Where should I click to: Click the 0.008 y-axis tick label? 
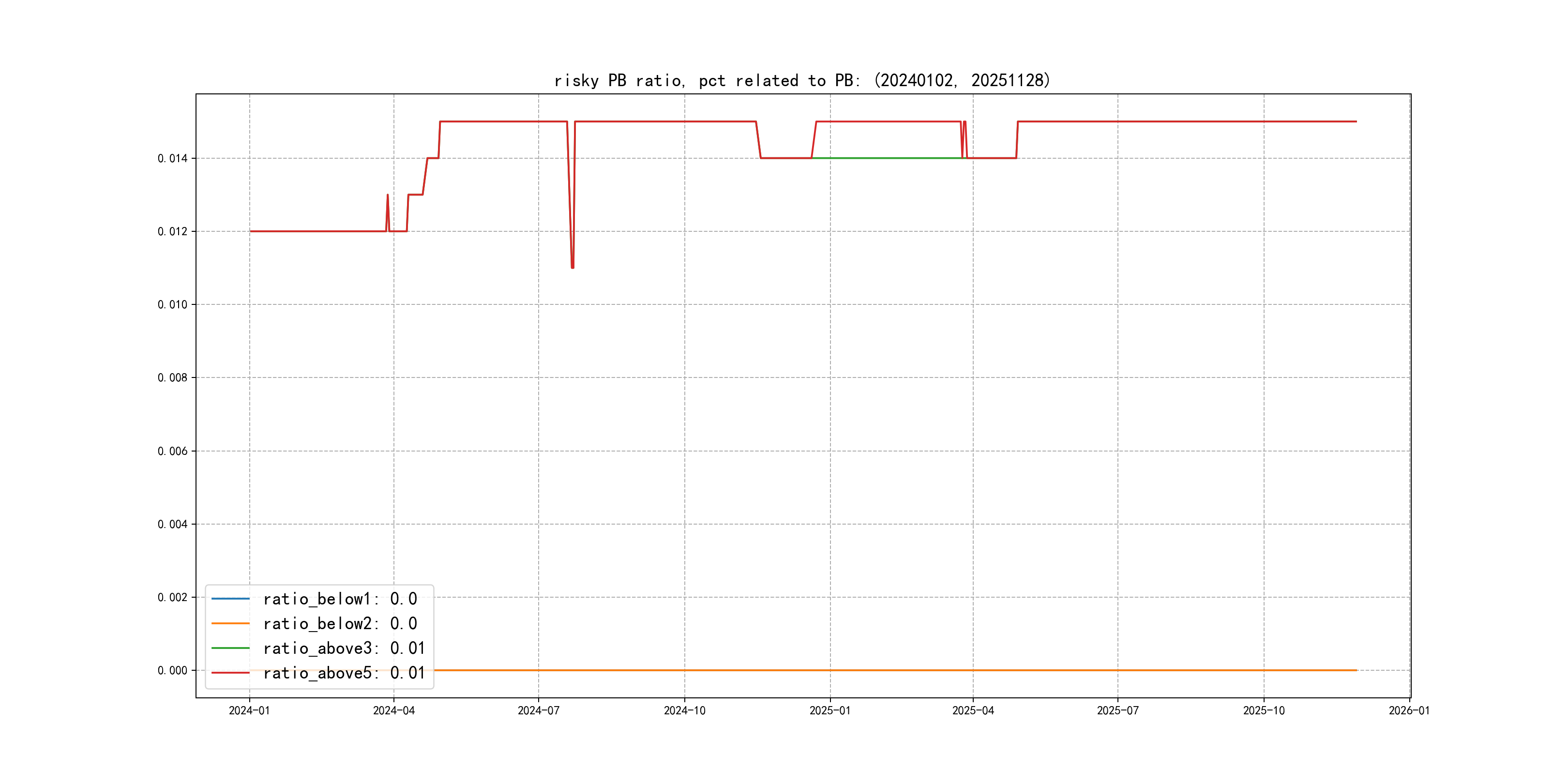[x=172, y=377]
